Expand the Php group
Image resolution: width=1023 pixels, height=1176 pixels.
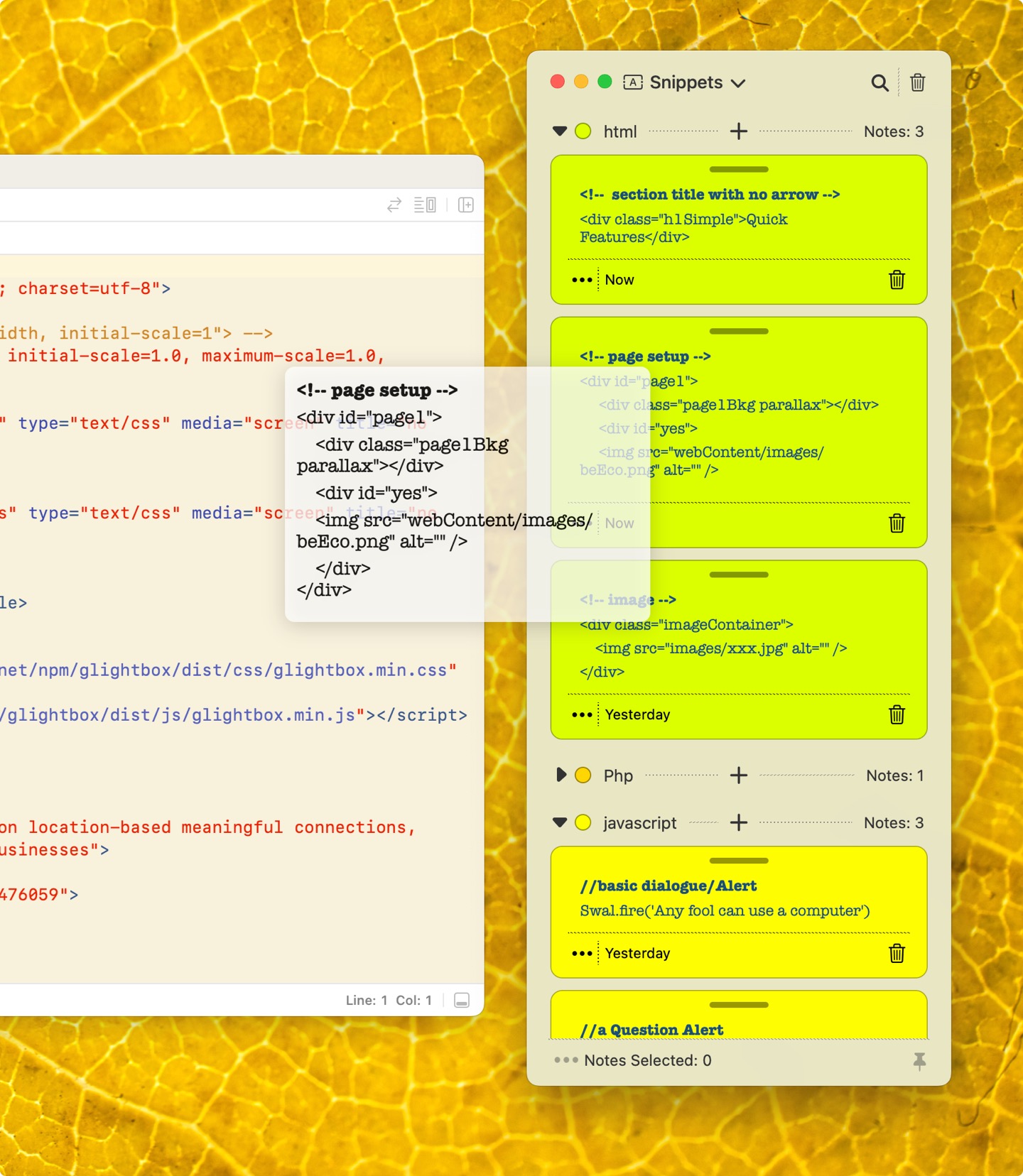click(561, 775)
